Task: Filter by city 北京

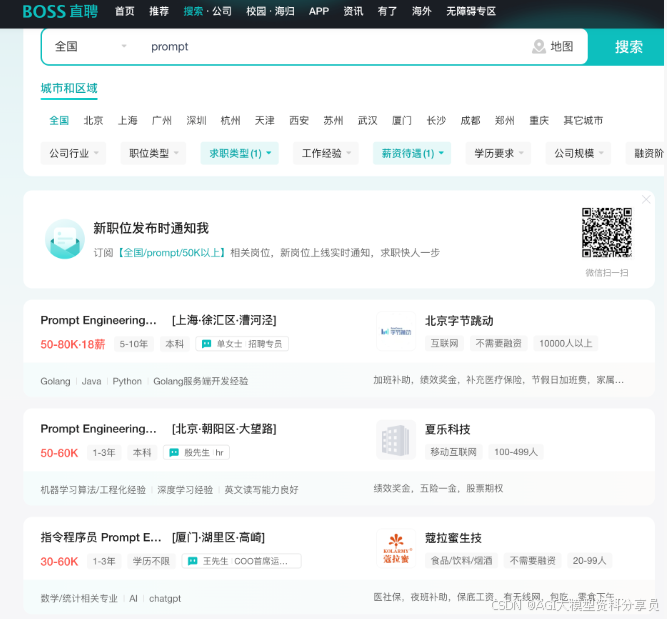Action: coord(93,120)
